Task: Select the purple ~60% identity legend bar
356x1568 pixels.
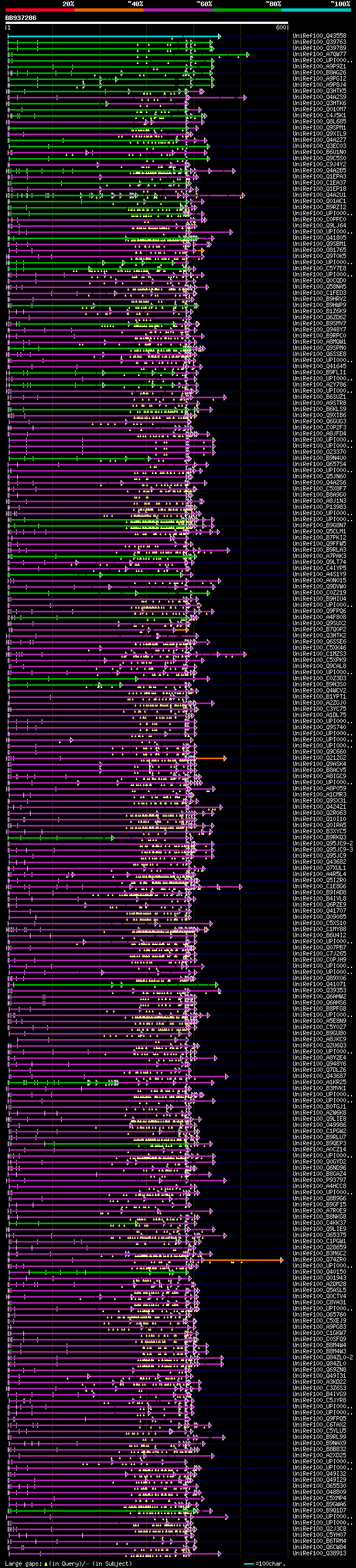Action: pyautogui.click(x=179, y=10)
